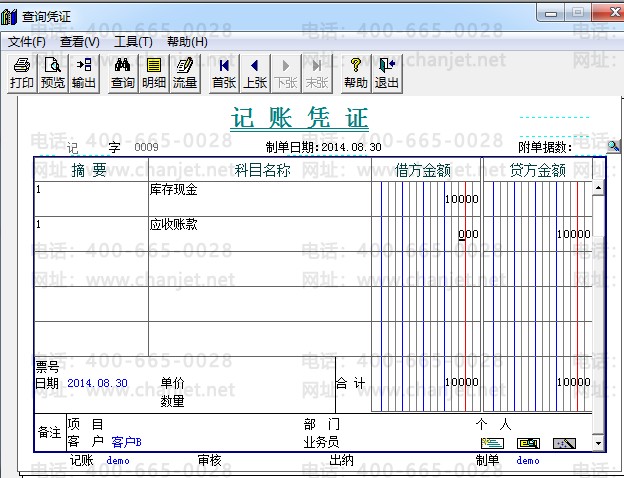Click the middle small icon in the 备注 footer row

click(x=528, y=443)
